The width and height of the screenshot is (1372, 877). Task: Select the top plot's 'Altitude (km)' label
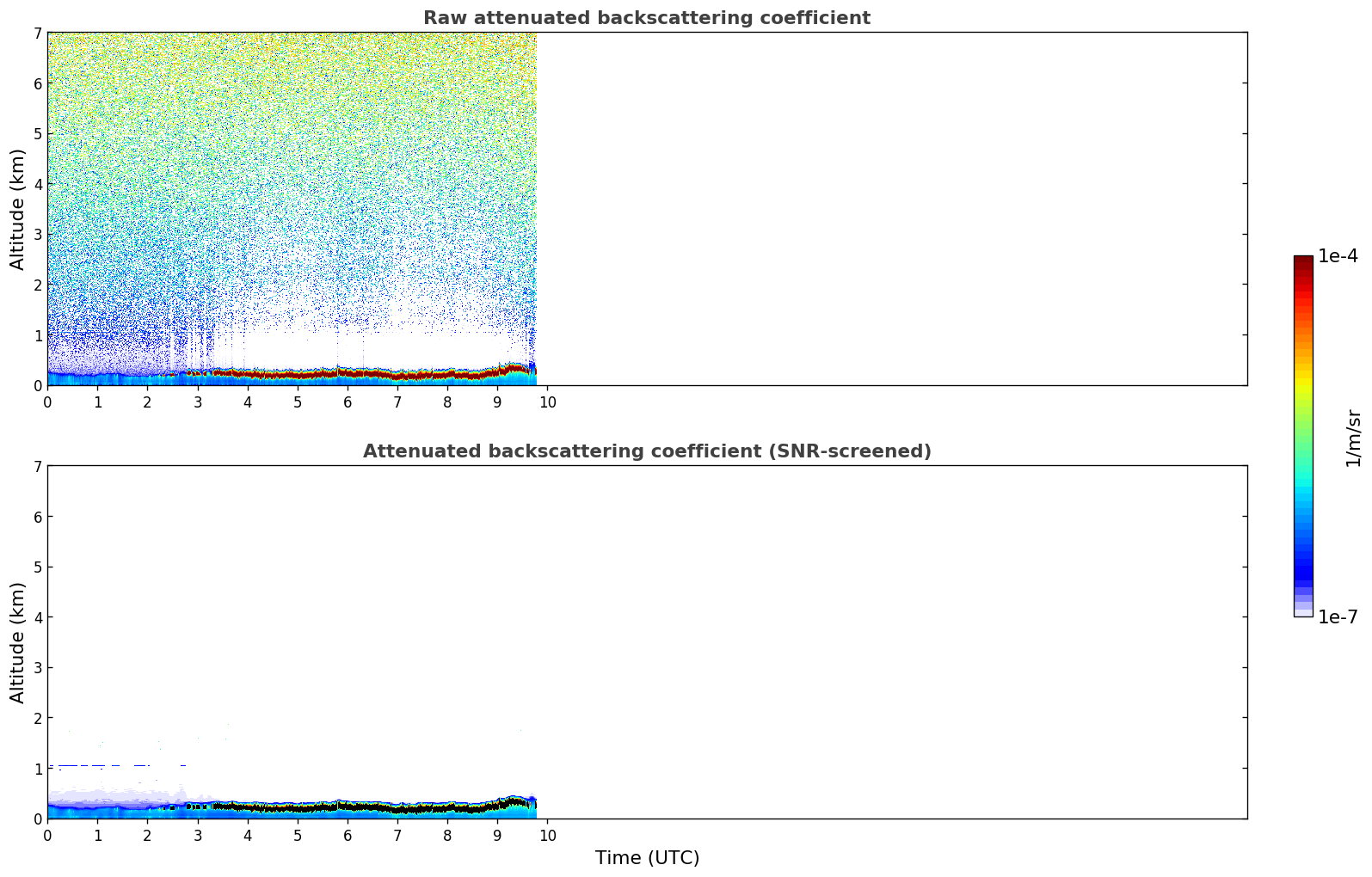point(18,209)
